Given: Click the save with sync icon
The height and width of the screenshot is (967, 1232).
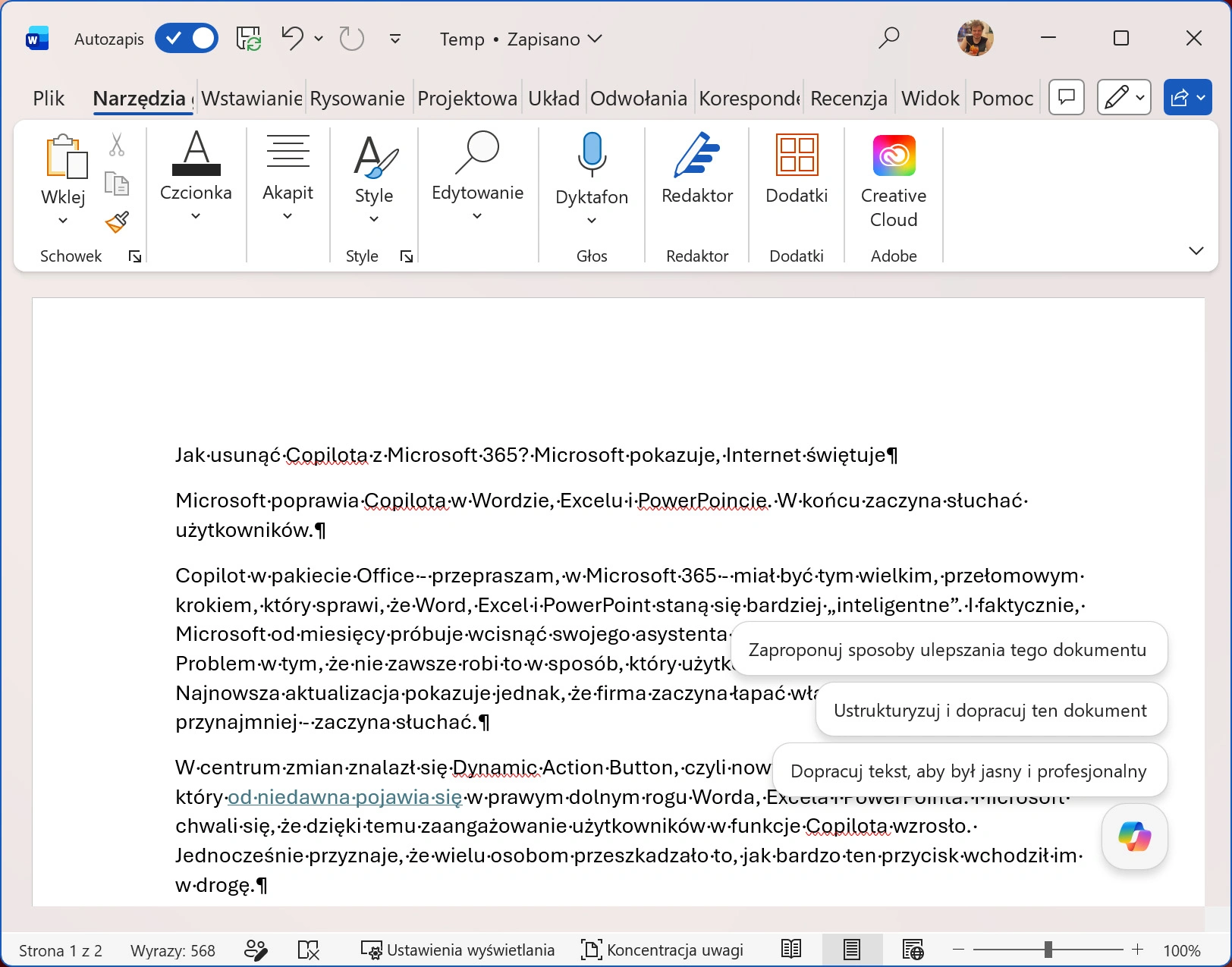Looking at the screenshot, I should pos(249,39).
